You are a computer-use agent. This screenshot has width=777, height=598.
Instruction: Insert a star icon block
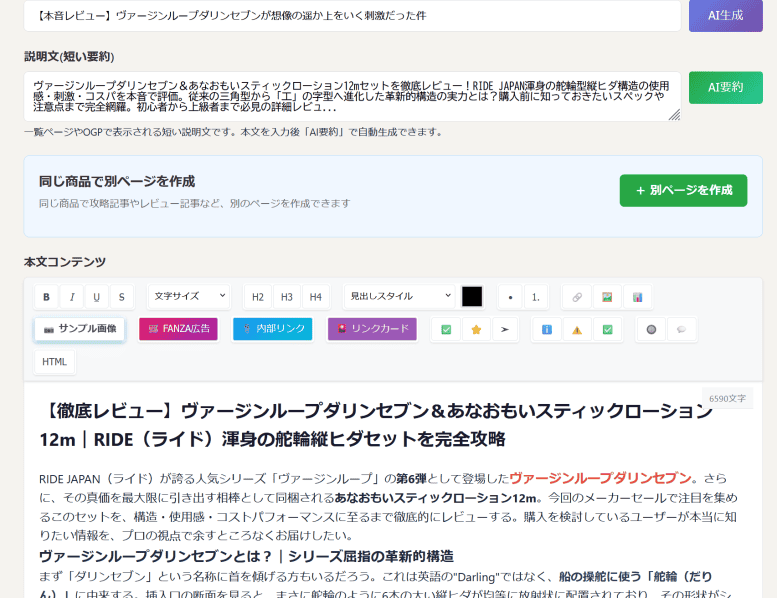coord(477,329)
